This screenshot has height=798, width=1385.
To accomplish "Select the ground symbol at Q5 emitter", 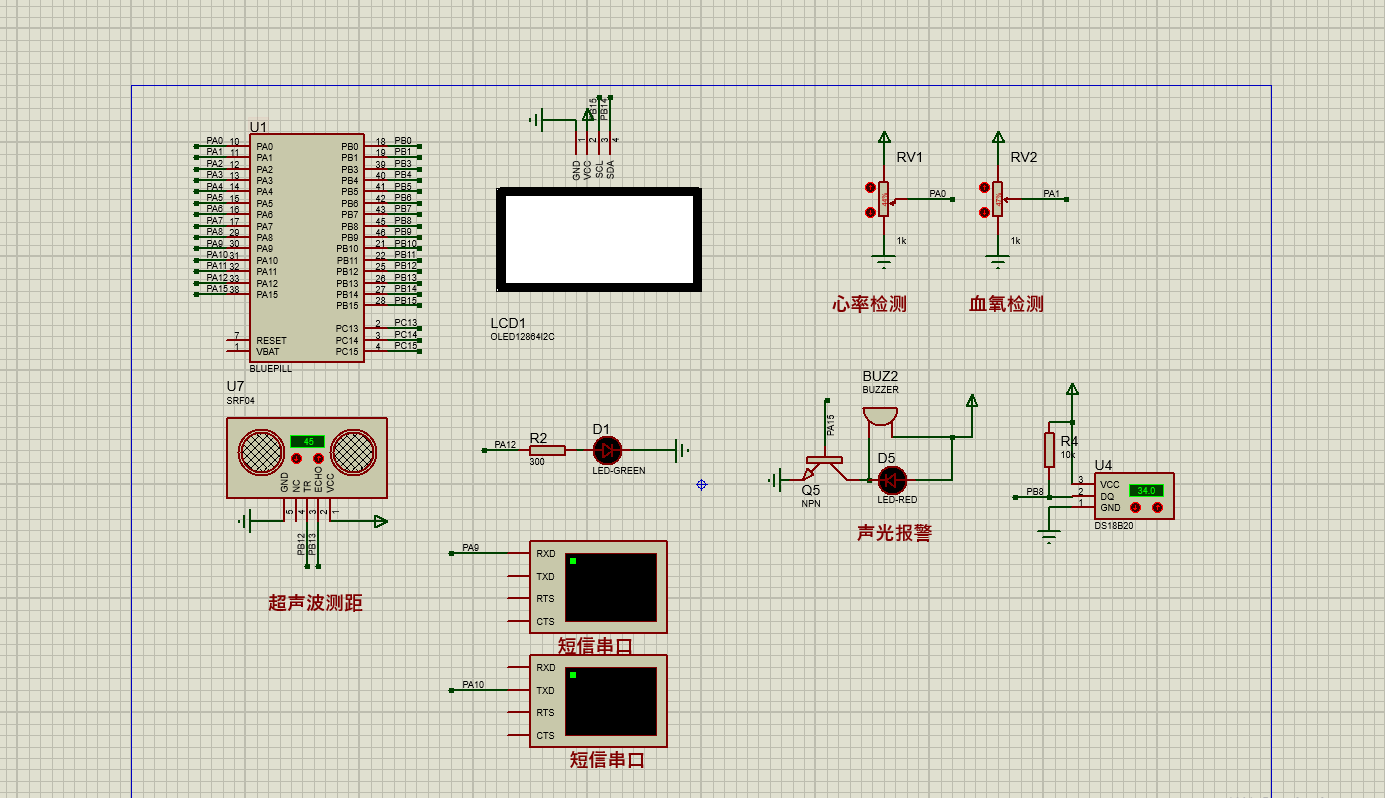I will tap(775, 481).
